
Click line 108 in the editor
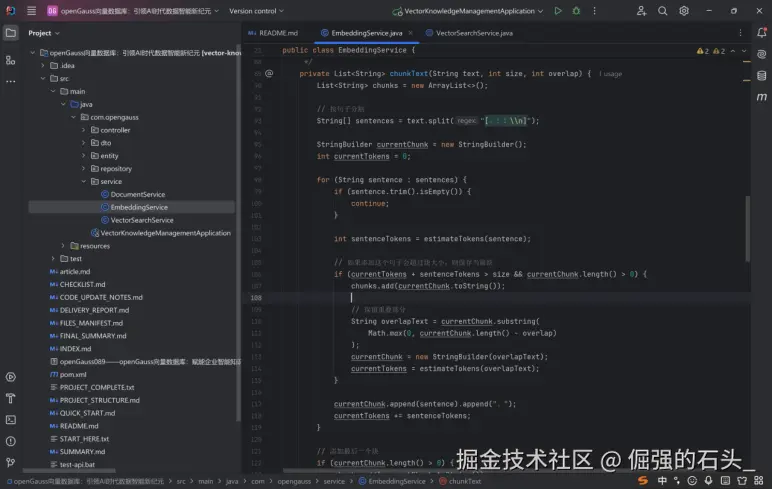coord(497,297)
